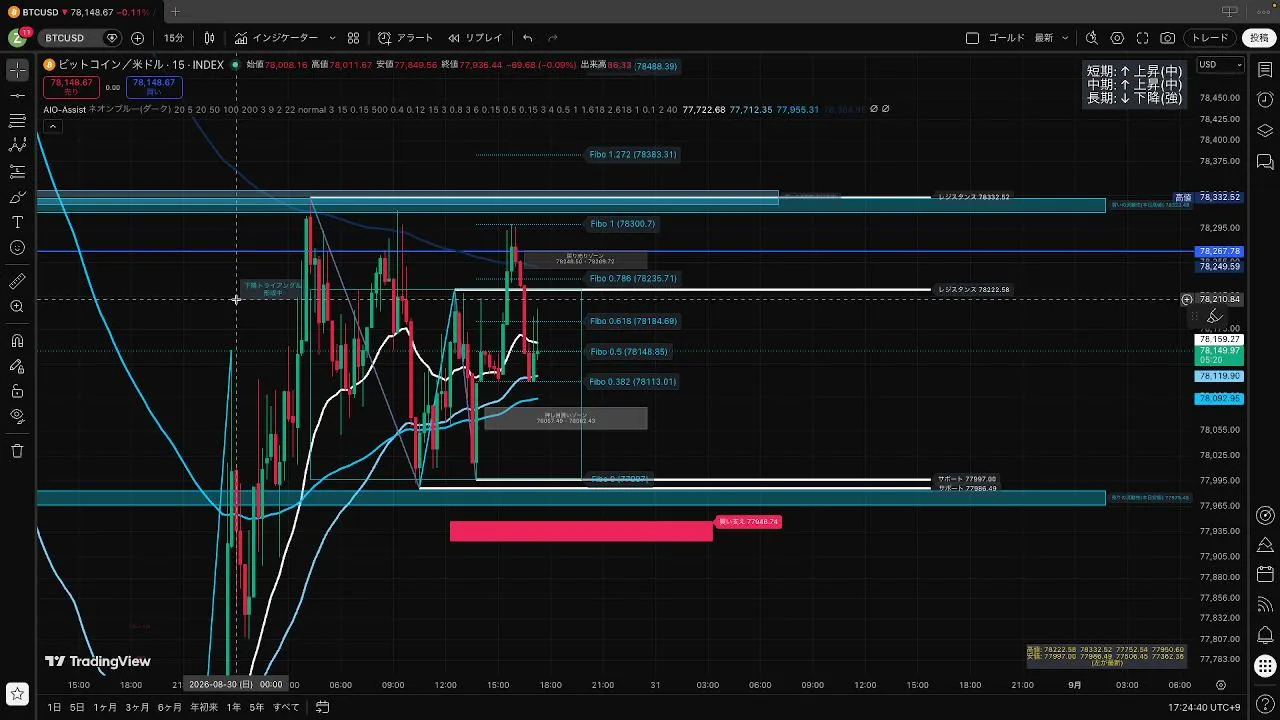Open time axis settings gear icon
Image resolution: width=1280 pixels, height=720 pixels.
pos(1220,685)
